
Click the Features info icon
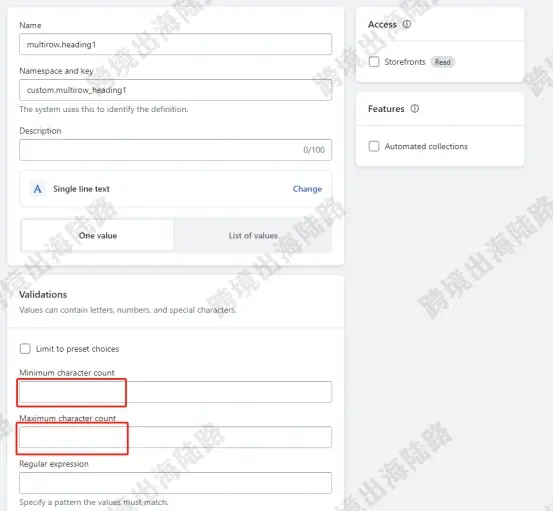pyautogui.click(x=414, y=108)
